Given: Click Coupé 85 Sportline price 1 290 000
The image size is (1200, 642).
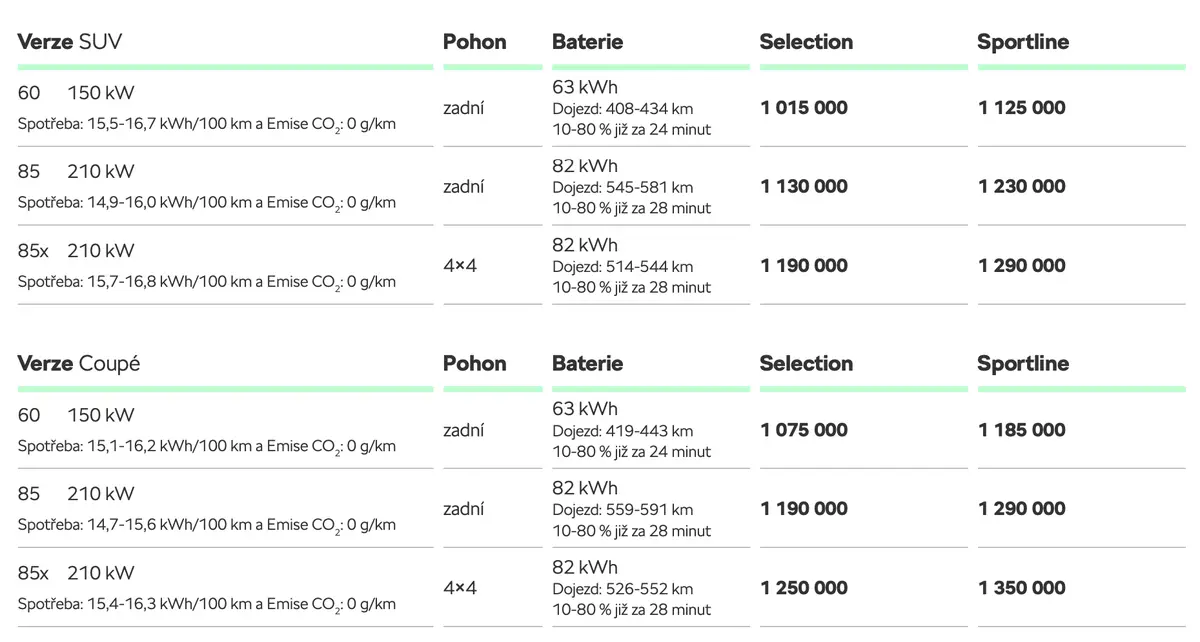Looking at the screenshot, I should (1022, 509).
